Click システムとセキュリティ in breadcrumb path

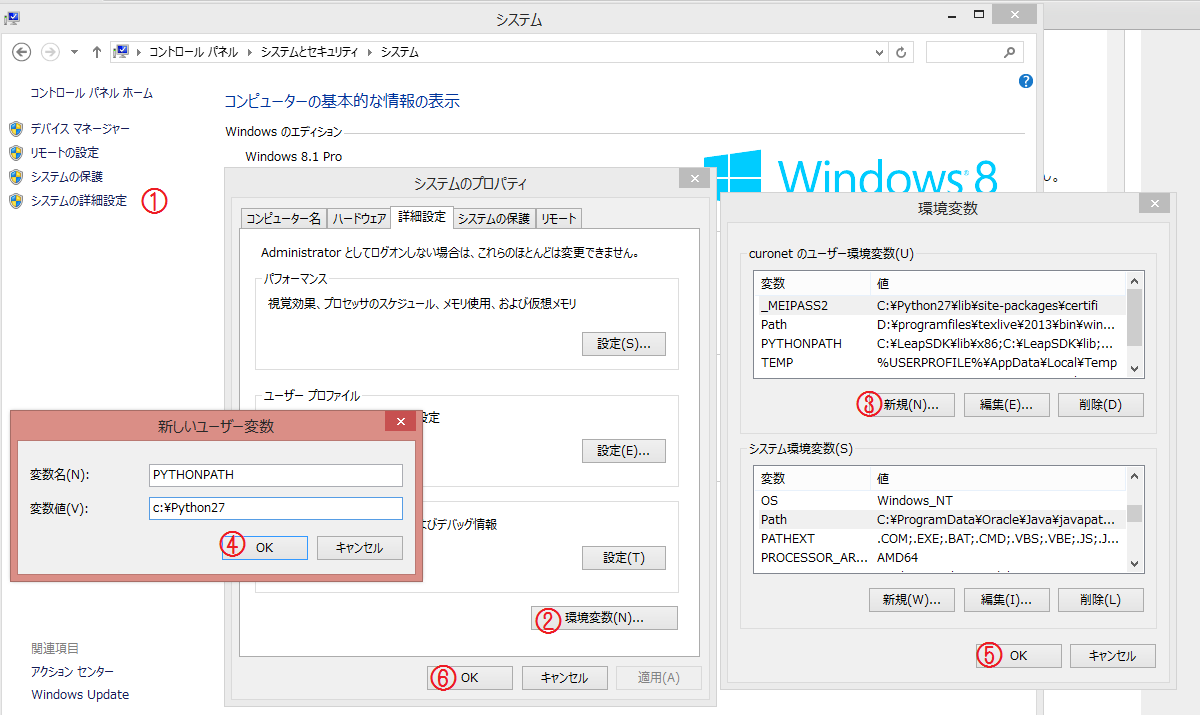[x=310, y=52]
